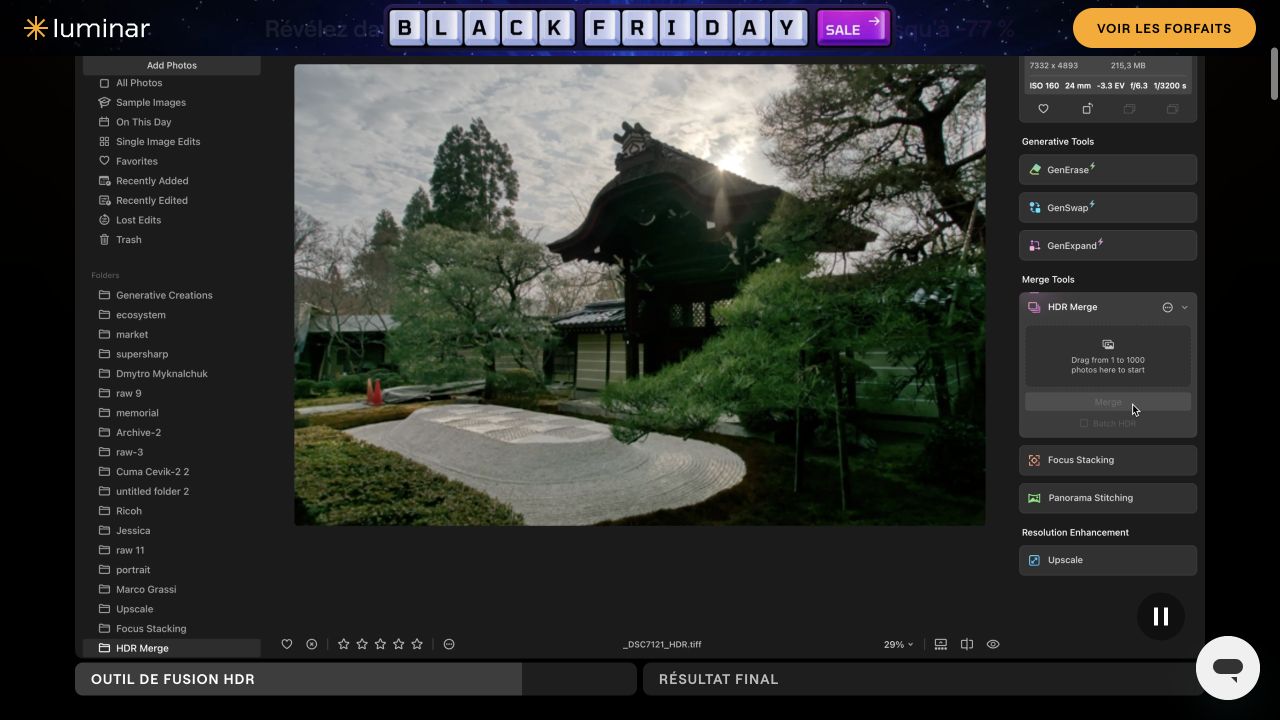Viewport: 1280px width, 720px height.
Task: Toggle the Batch HDR checkbox
Action: 1084,424
